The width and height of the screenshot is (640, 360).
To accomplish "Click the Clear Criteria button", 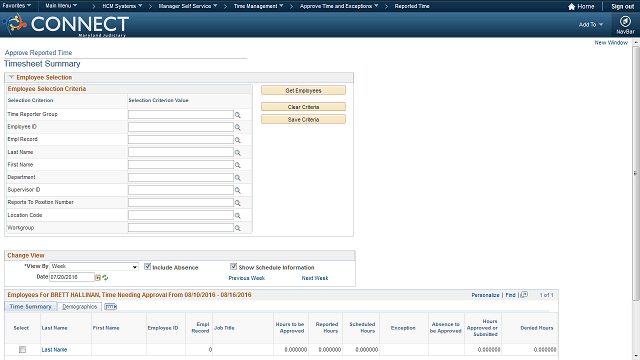I will click(303, 107).
